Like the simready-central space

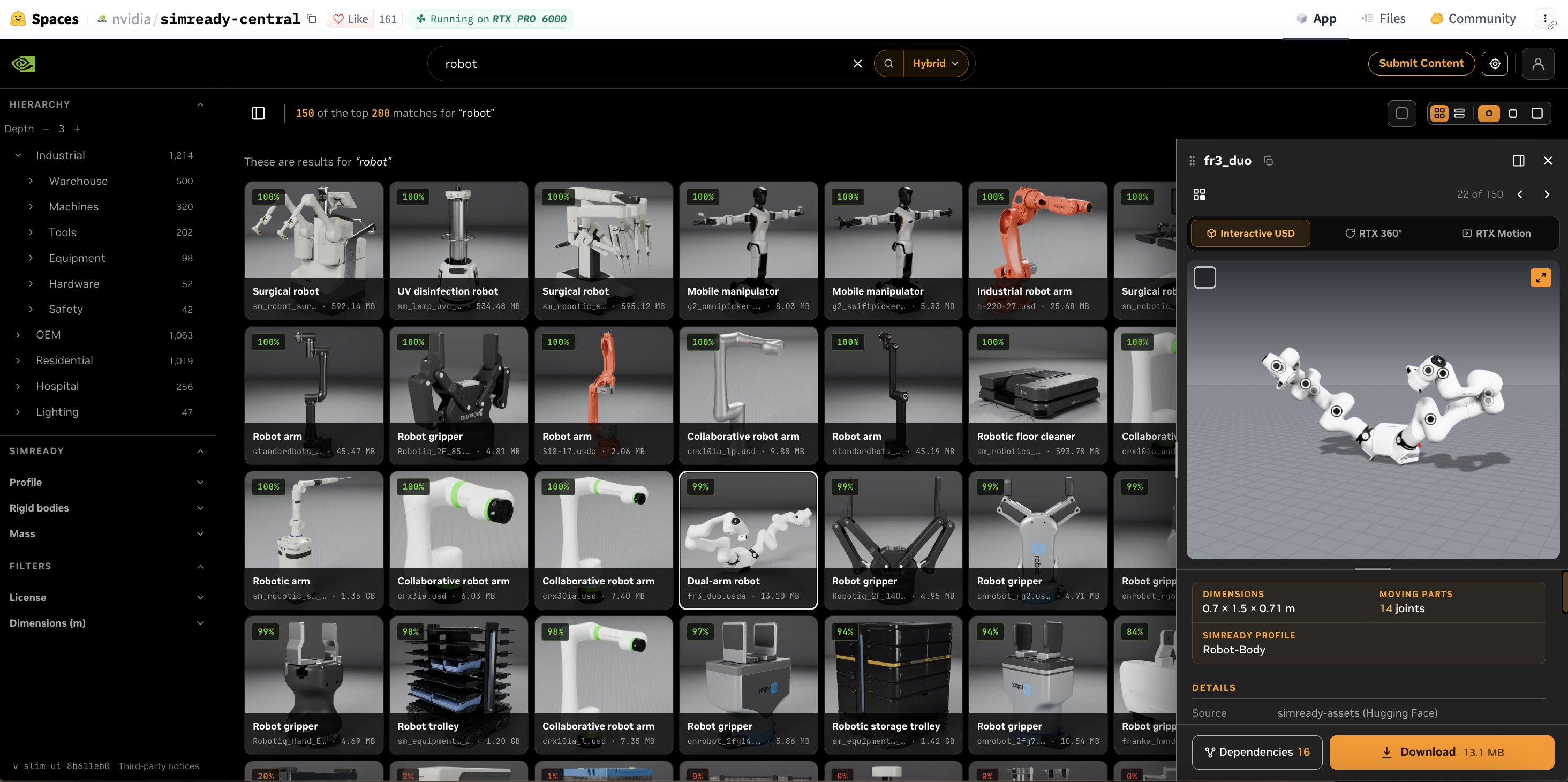(x=351, y=19)
